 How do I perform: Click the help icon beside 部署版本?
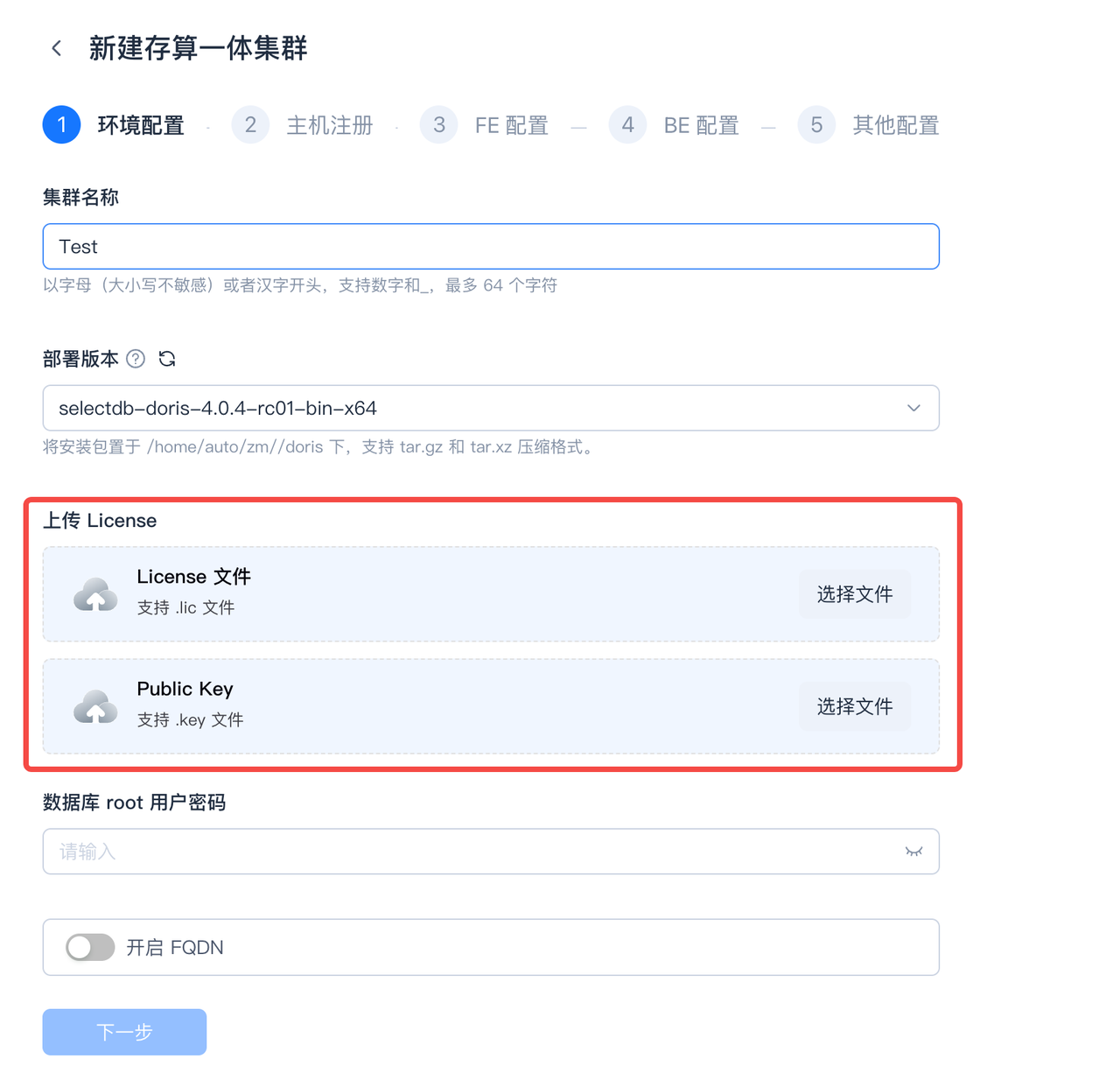click(x=136, y=359)
